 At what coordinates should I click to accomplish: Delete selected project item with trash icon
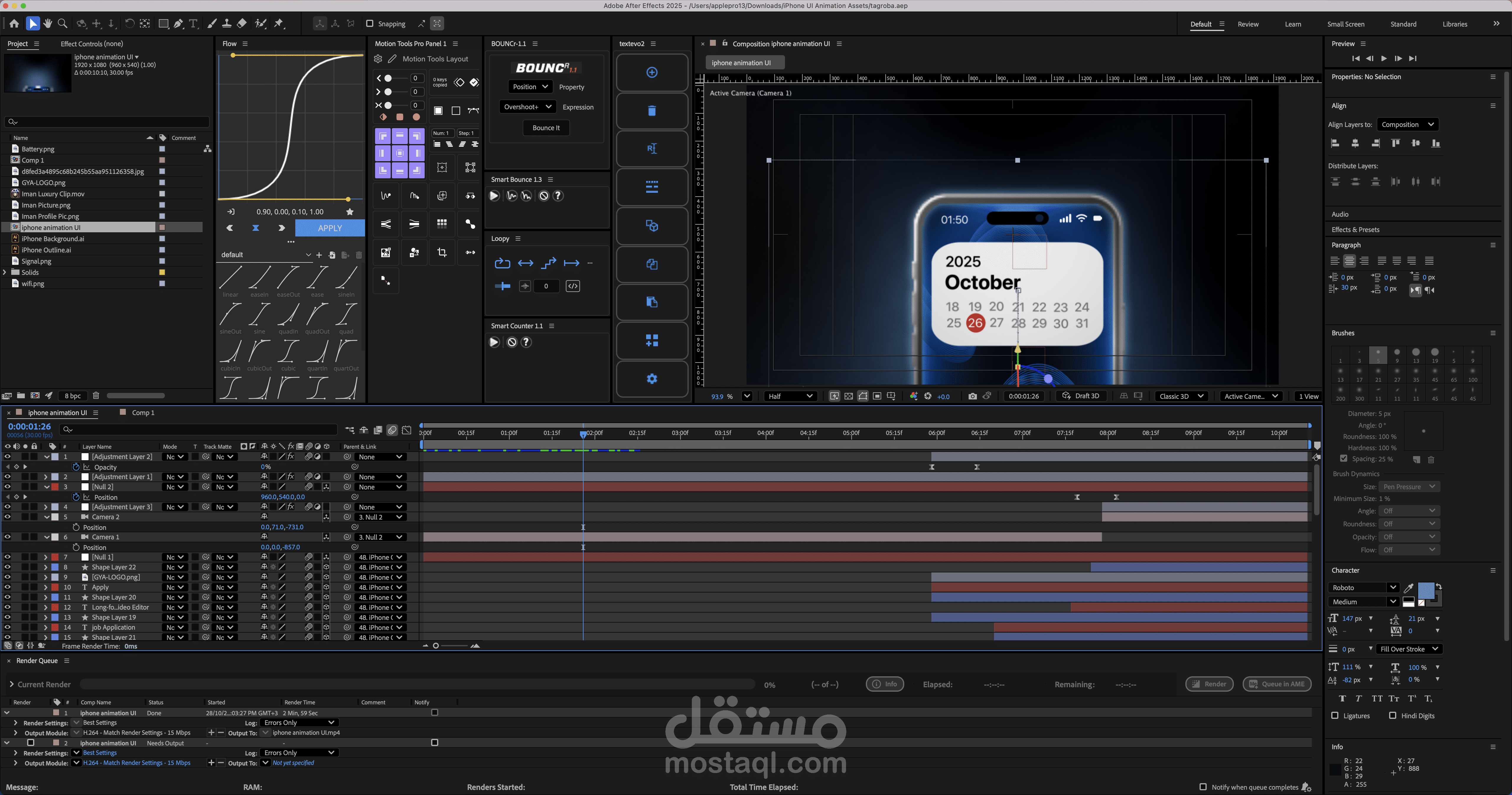[x=96, y=396]
